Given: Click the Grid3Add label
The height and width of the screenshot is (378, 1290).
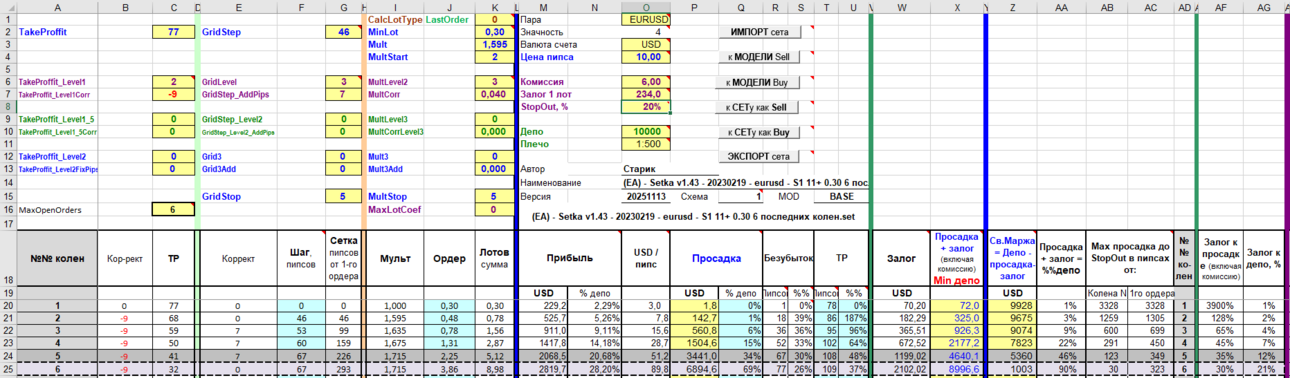Looking at the screenshot, I should (219, 169).
